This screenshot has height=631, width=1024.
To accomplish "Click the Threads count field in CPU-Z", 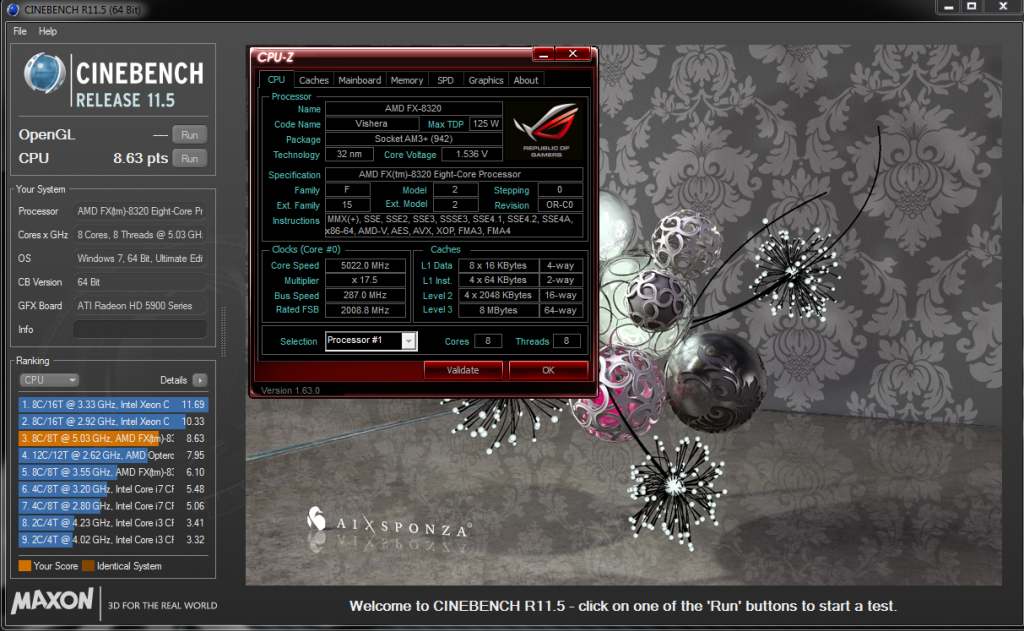I will [566, 341].
